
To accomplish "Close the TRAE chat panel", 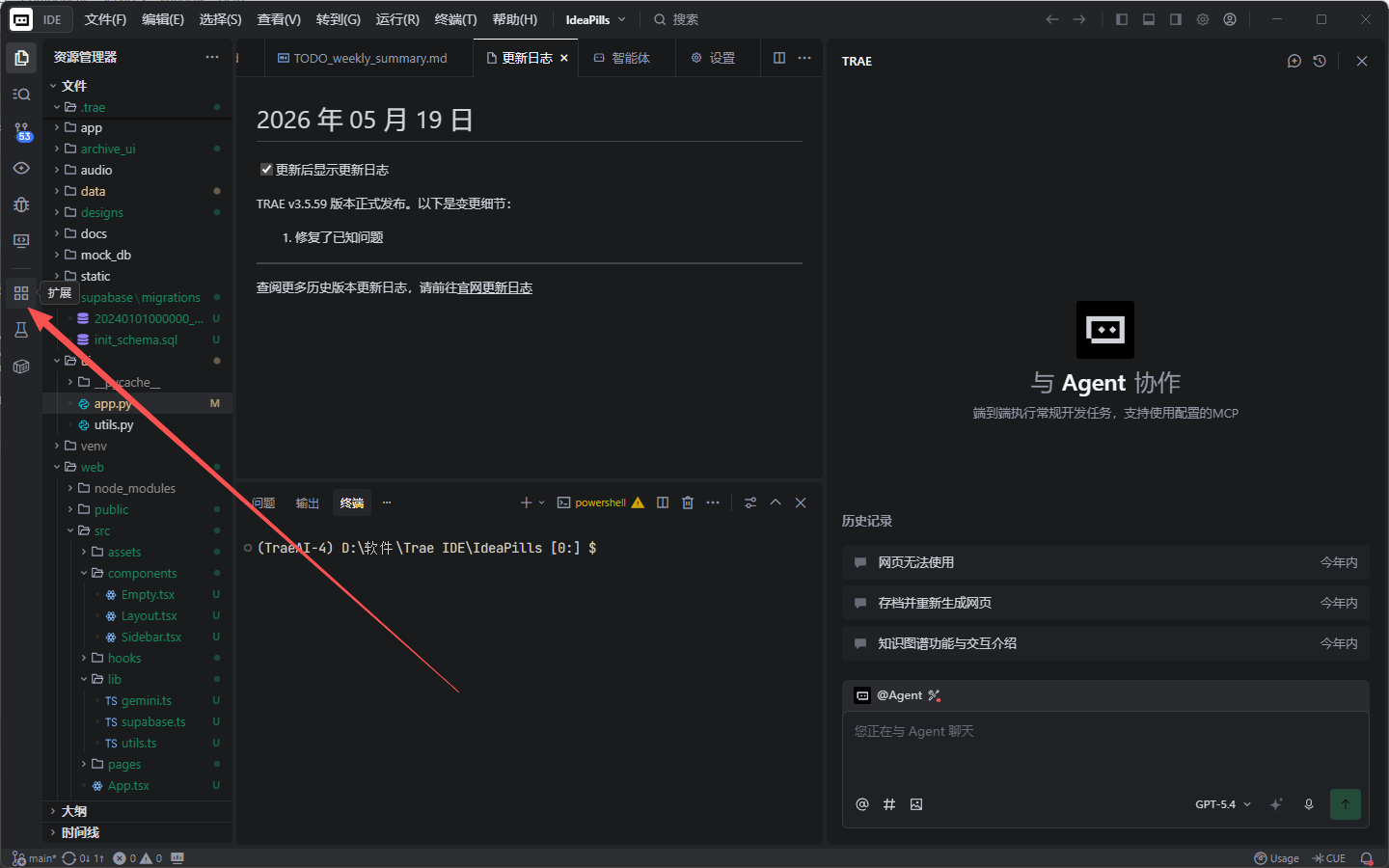I will 1362,61.
